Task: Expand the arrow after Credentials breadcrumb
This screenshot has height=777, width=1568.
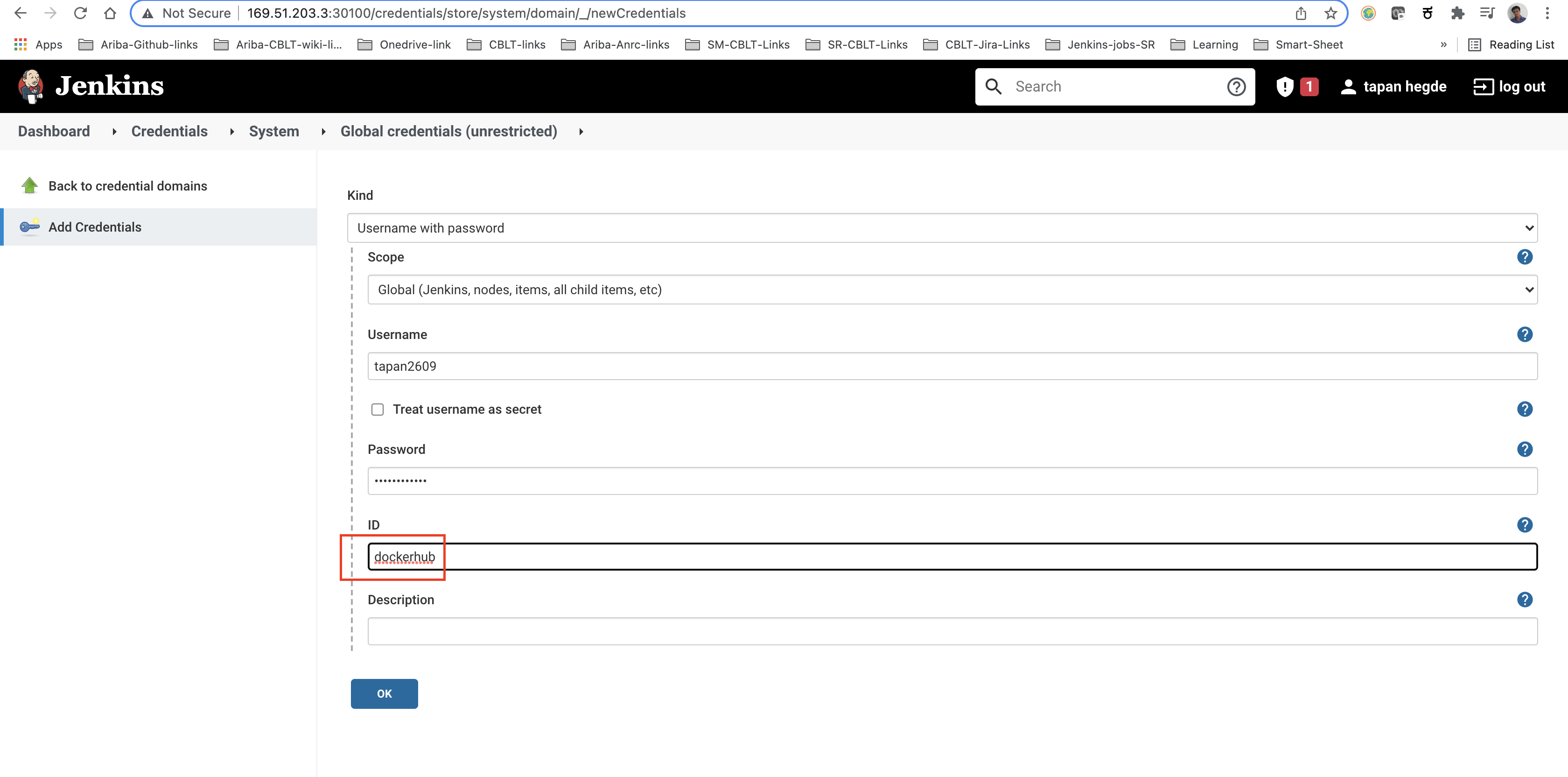Action: click(231, 132)
